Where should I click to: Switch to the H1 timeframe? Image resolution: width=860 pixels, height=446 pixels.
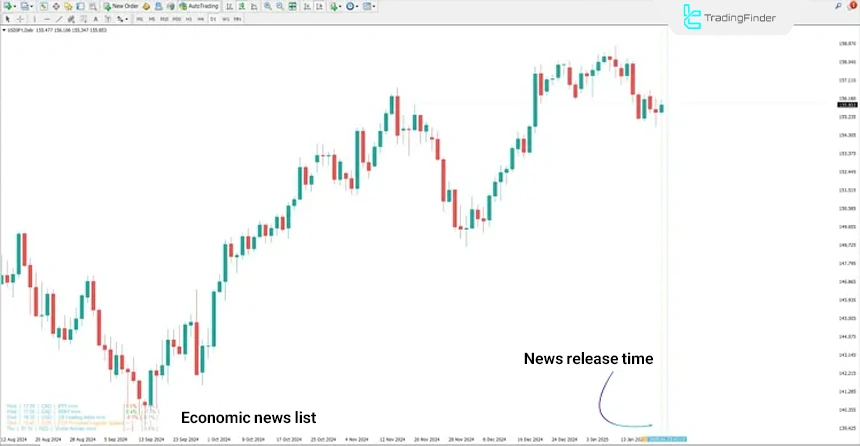click(x=189, y=19)
